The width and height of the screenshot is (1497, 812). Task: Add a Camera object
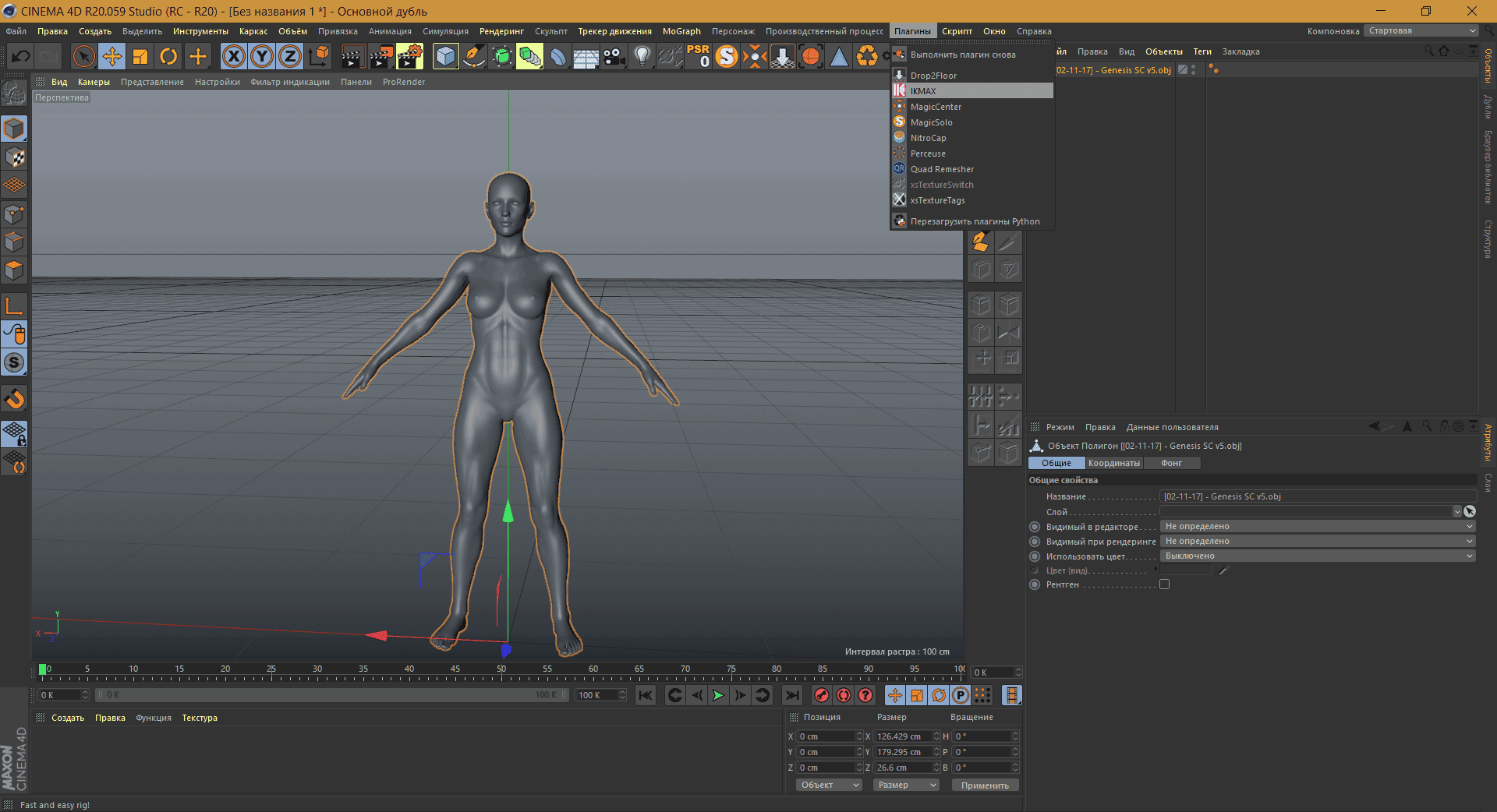pos(614,56)
